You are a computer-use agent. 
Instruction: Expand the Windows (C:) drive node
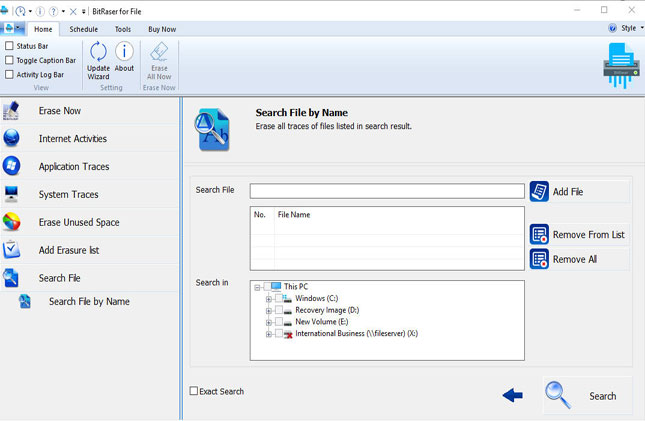click(269, 299)
